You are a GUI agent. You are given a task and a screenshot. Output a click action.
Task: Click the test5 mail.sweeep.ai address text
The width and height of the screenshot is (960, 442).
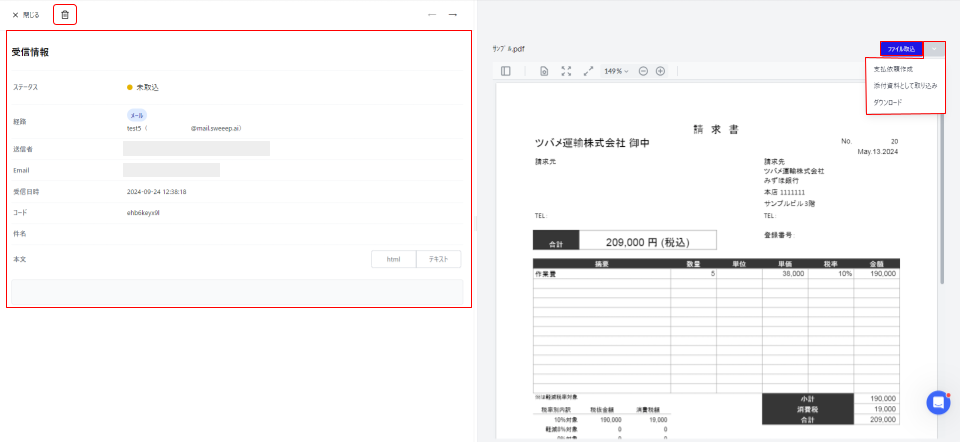click(184, 129)
